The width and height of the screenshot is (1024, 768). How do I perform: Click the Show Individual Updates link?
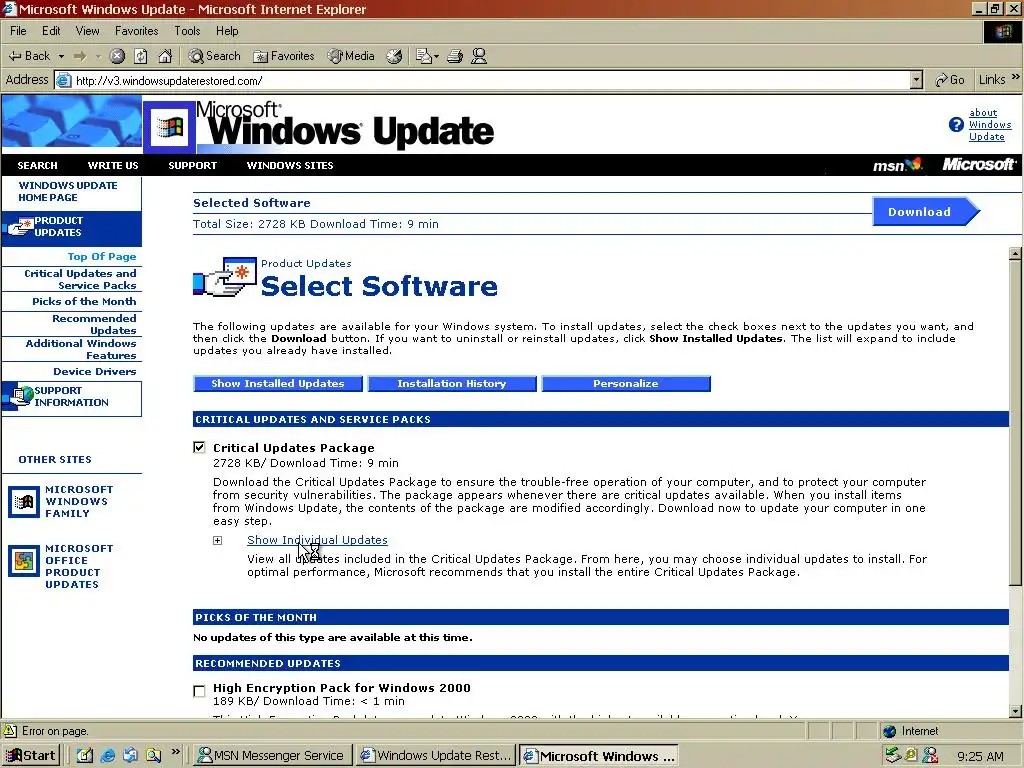pyautogui.click(x=317, y=540)
